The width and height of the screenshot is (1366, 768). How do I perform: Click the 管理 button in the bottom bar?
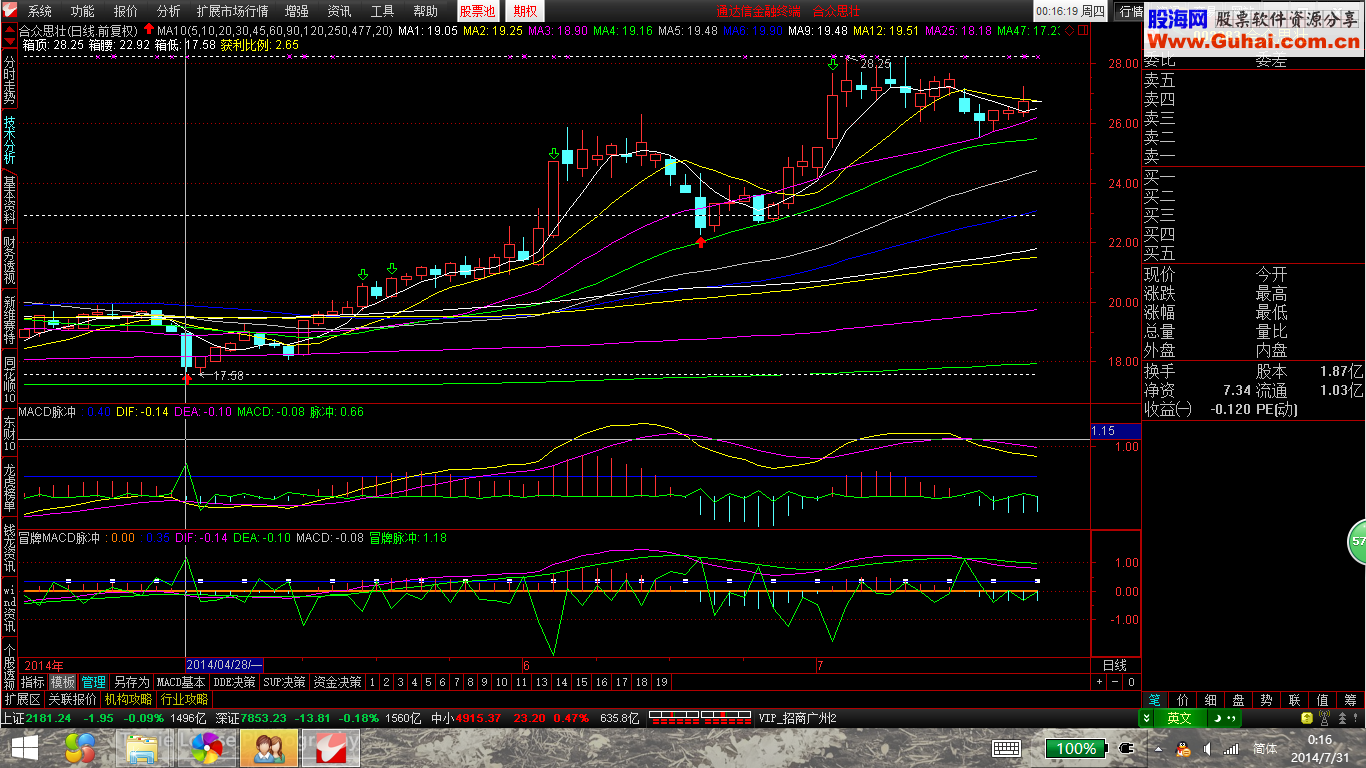click(94, 682)
